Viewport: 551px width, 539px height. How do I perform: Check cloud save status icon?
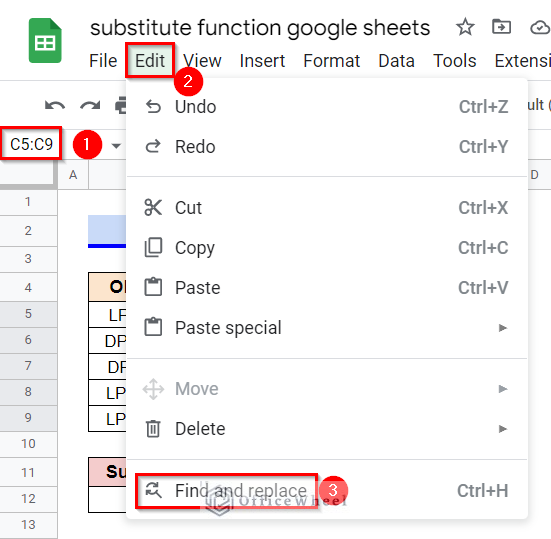540,27
